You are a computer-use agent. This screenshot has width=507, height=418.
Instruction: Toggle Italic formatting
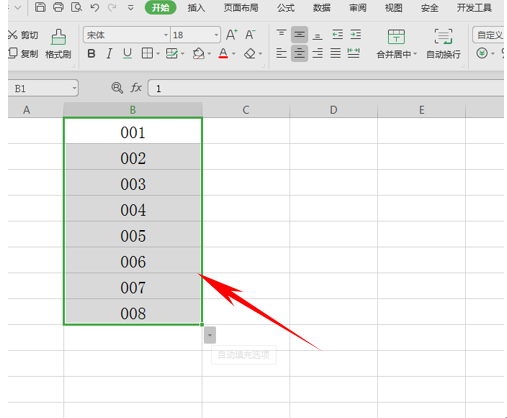[109, 54]
